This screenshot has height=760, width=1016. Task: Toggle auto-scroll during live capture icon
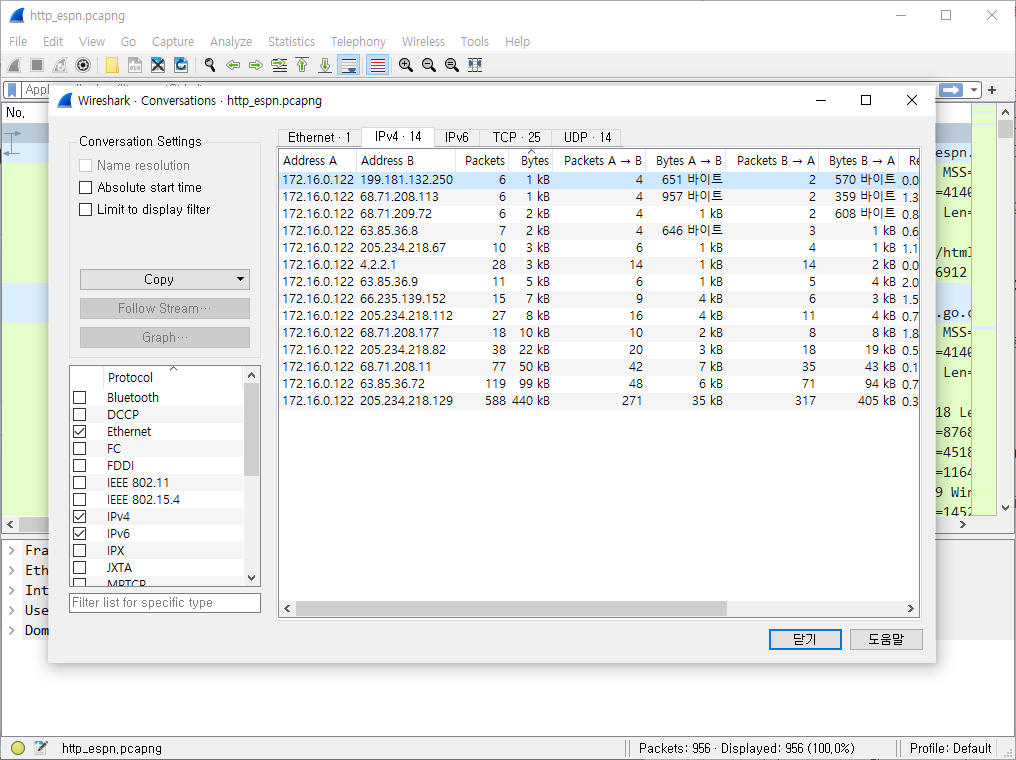[349, 65]
